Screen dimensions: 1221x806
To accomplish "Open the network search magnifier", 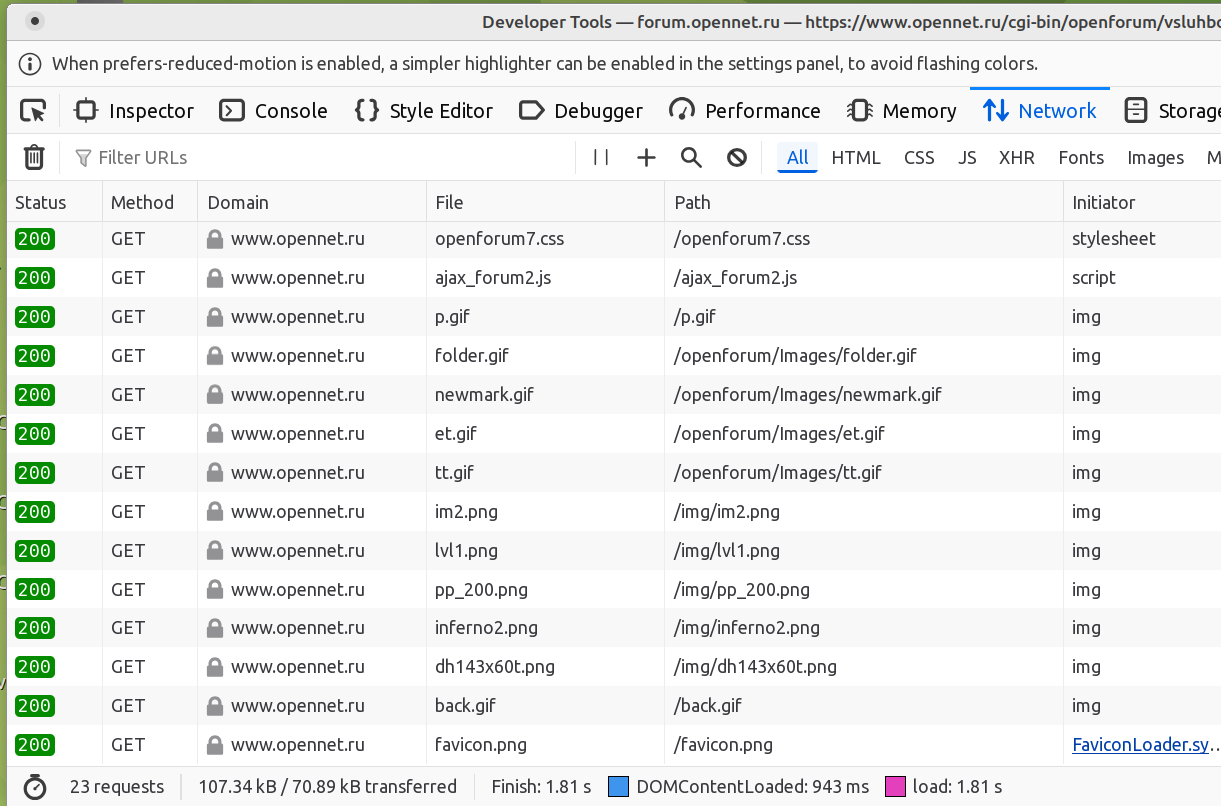I will click(x=691, y=157).
